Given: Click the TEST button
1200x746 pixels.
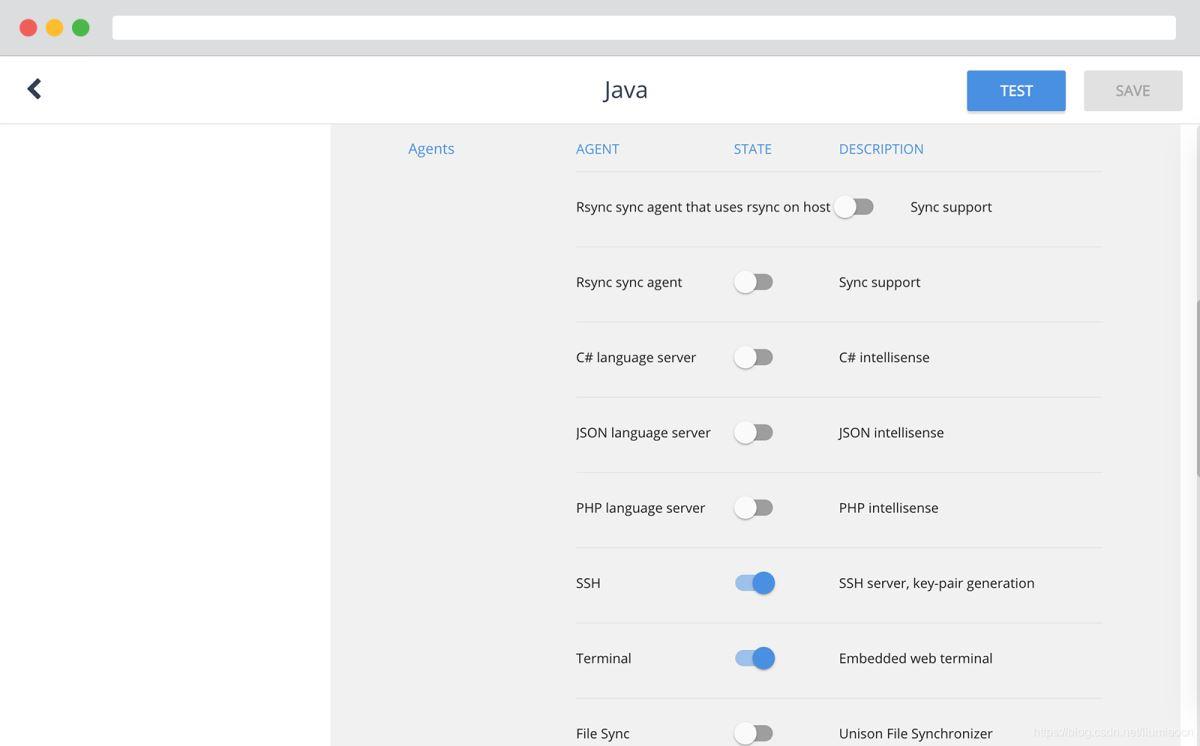Looking at the screenshot, I should [1016, 91].
